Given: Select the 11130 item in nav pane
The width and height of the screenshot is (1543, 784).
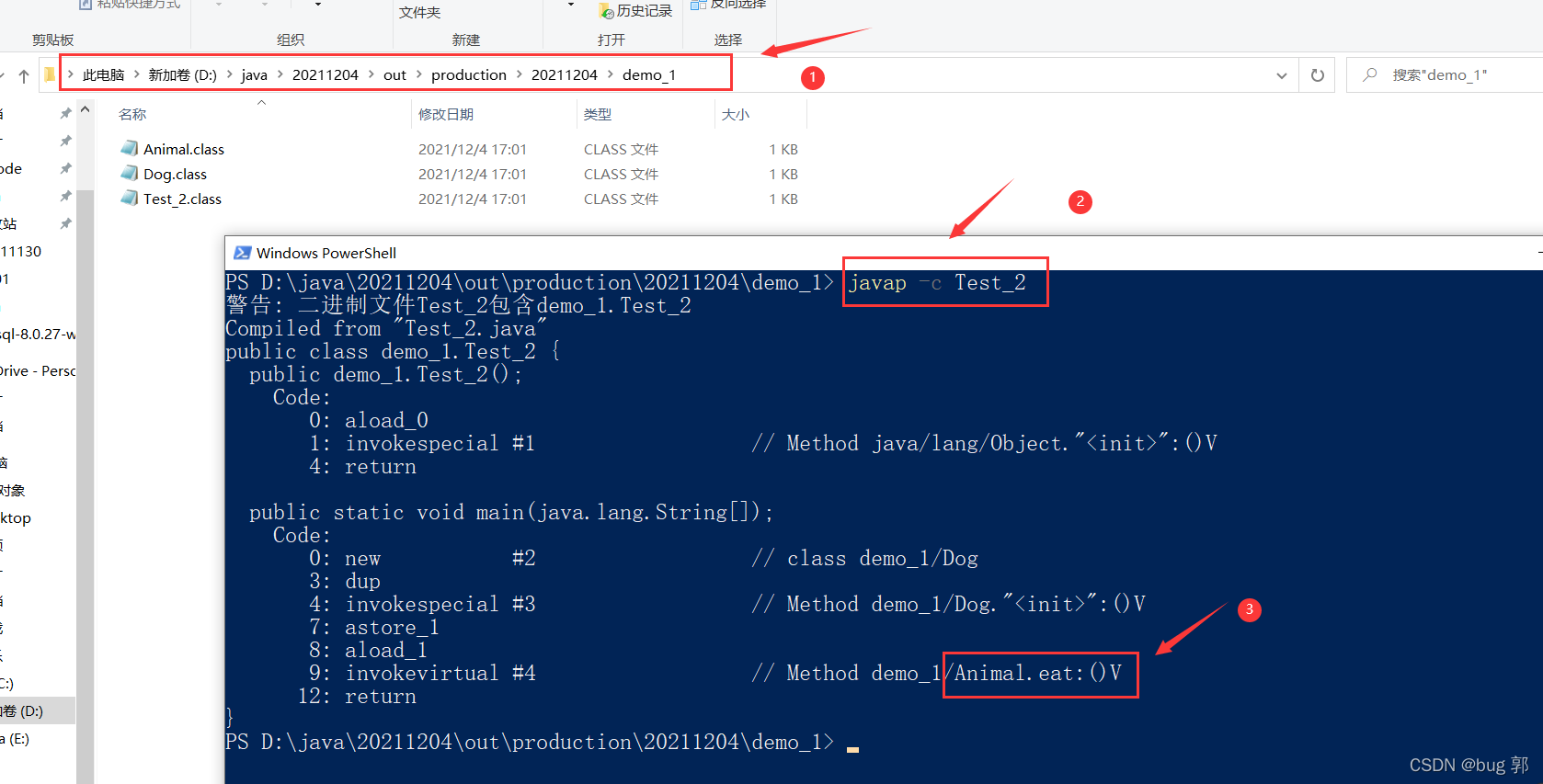Looking at the screenshot, I should (21, 251).
